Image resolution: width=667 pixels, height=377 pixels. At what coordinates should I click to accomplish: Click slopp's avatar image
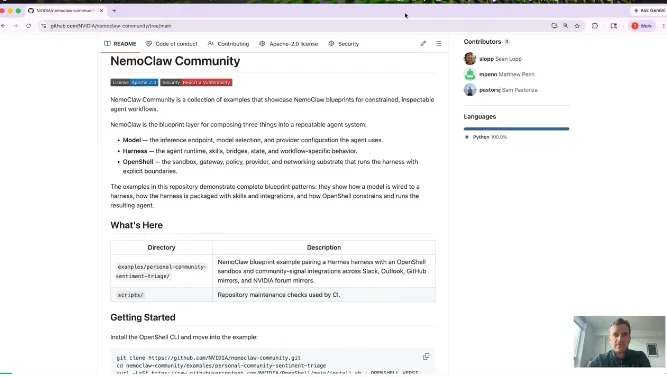[470, 59]
